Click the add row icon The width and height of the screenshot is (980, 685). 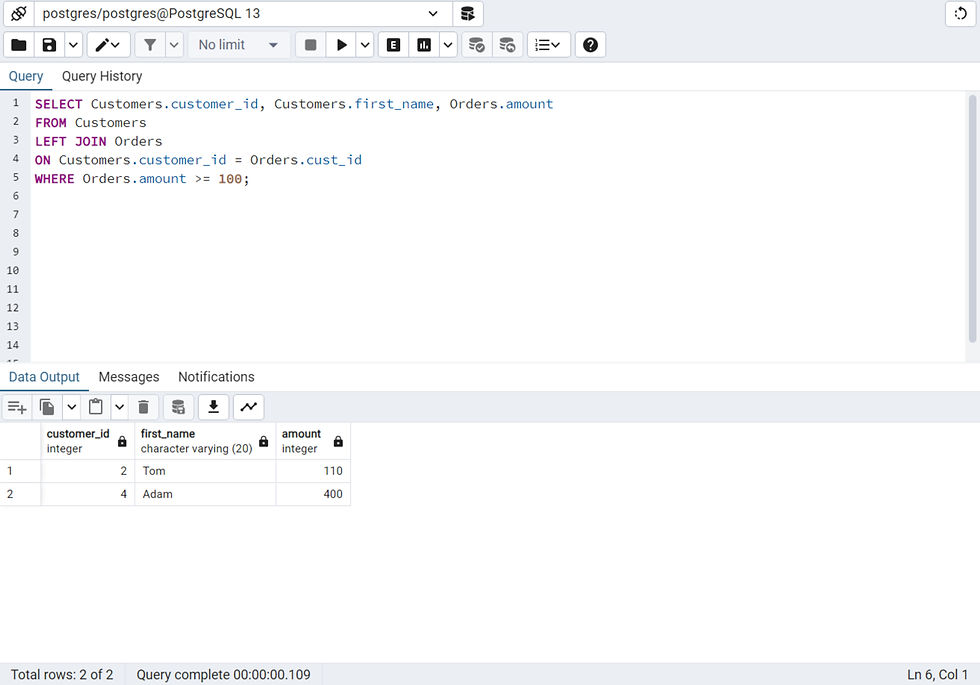coord(17,408)
